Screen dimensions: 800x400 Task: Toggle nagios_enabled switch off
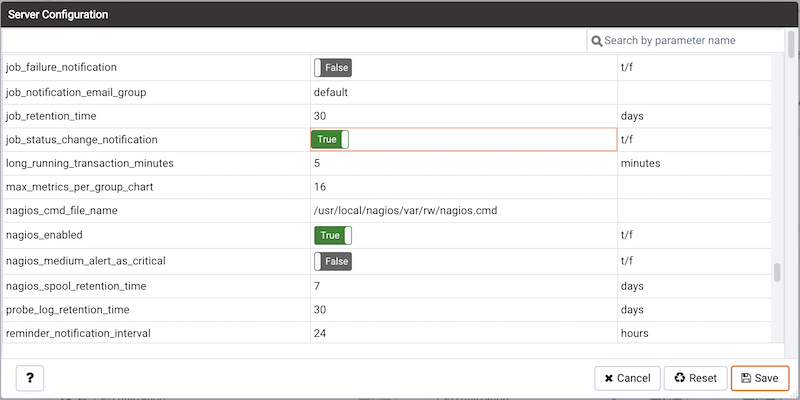(333, 235)
